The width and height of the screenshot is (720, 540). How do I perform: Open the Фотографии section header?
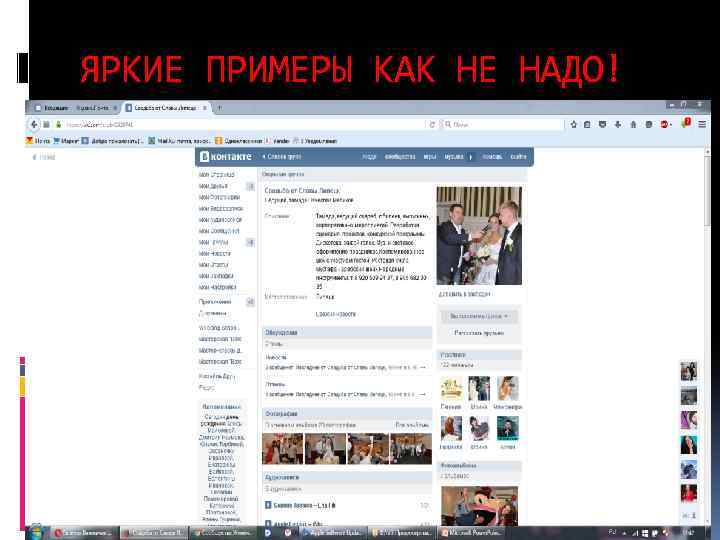pos(347,413)
